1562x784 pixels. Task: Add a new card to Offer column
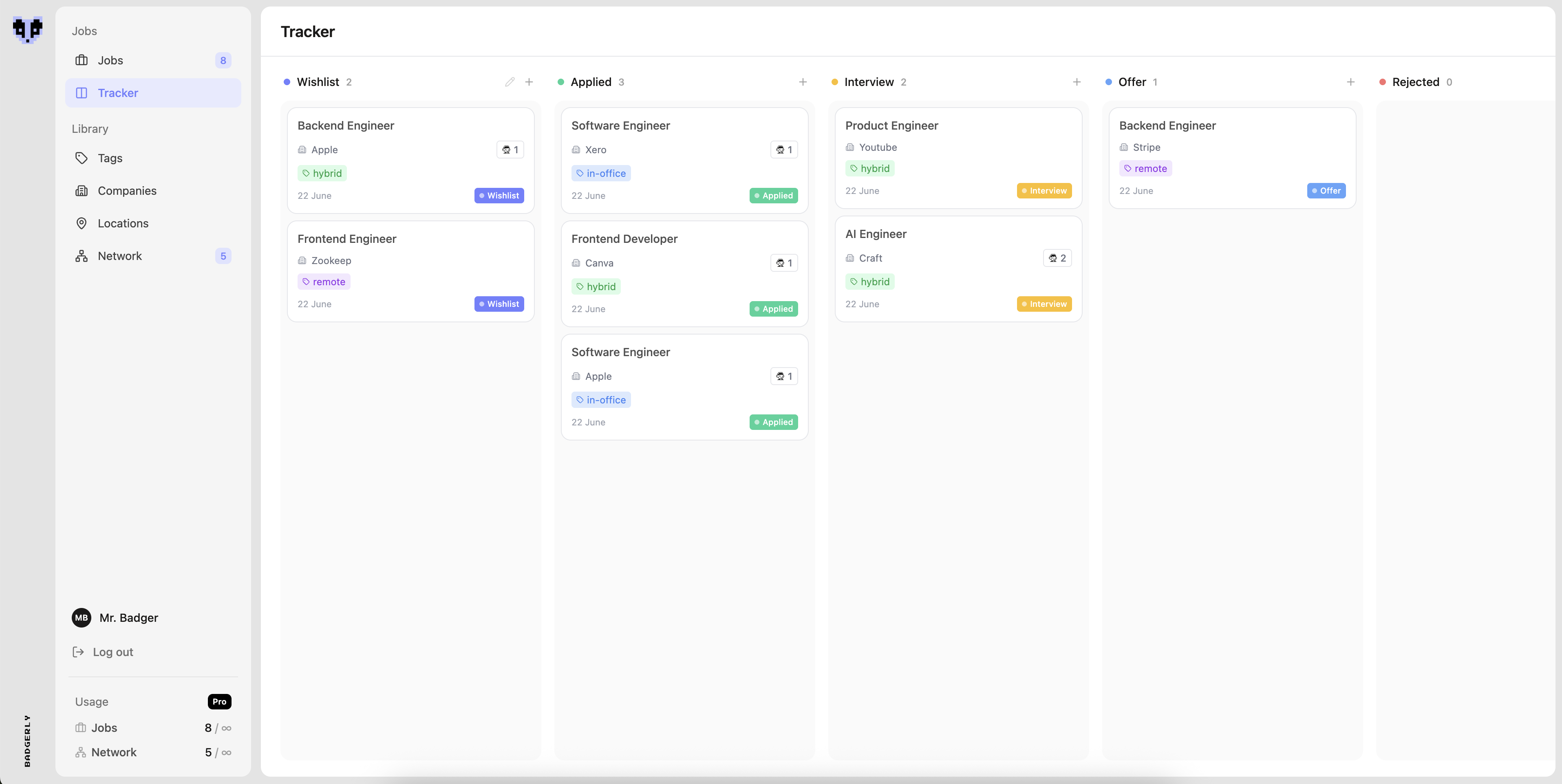(x=1350, y=82)
